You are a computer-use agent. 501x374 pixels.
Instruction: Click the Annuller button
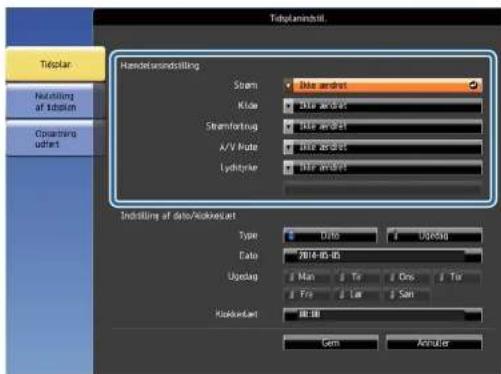coord(434,343)
